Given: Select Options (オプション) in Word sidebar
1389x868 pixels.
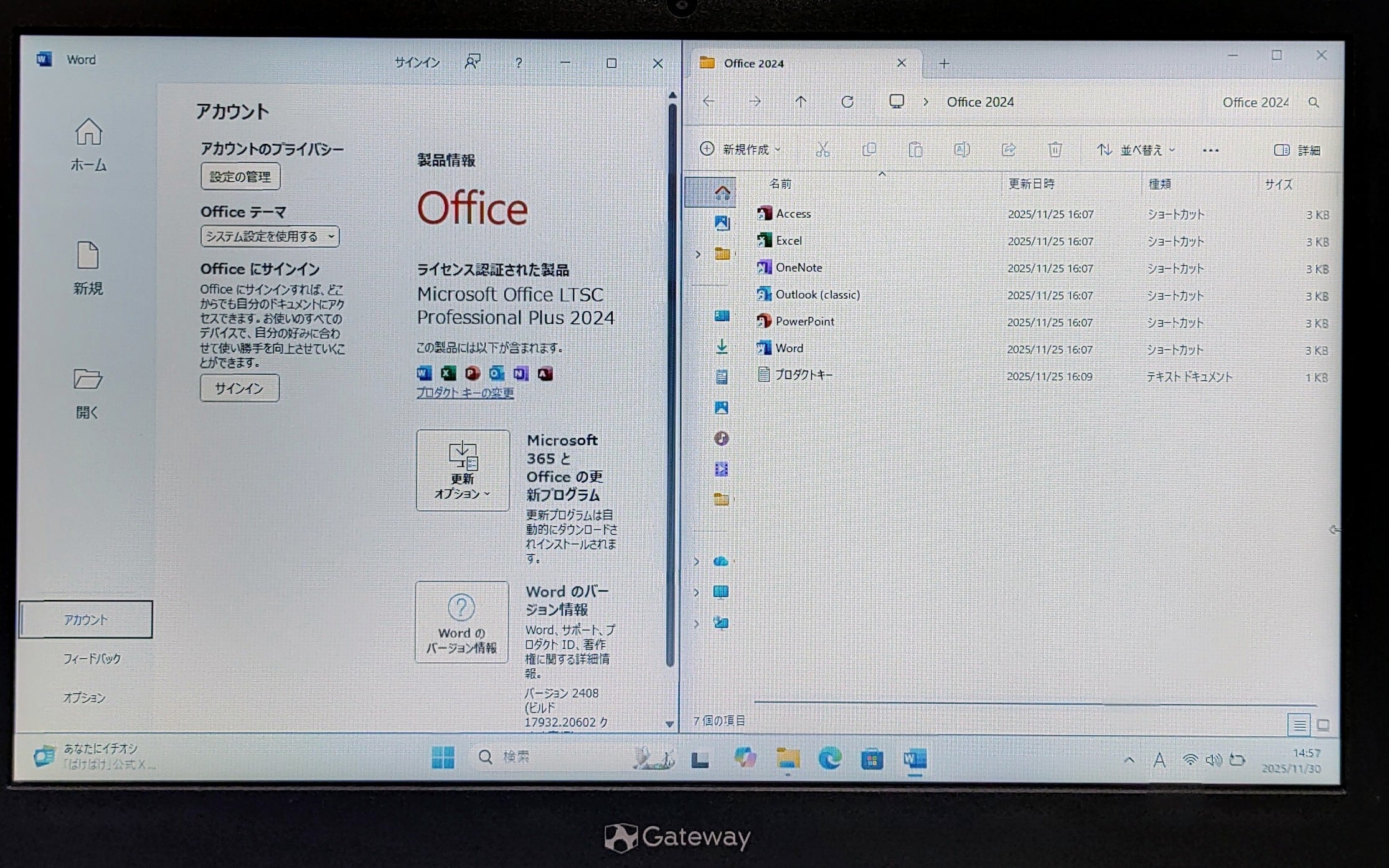Looking at the screenshot, I should coord(84,697).
